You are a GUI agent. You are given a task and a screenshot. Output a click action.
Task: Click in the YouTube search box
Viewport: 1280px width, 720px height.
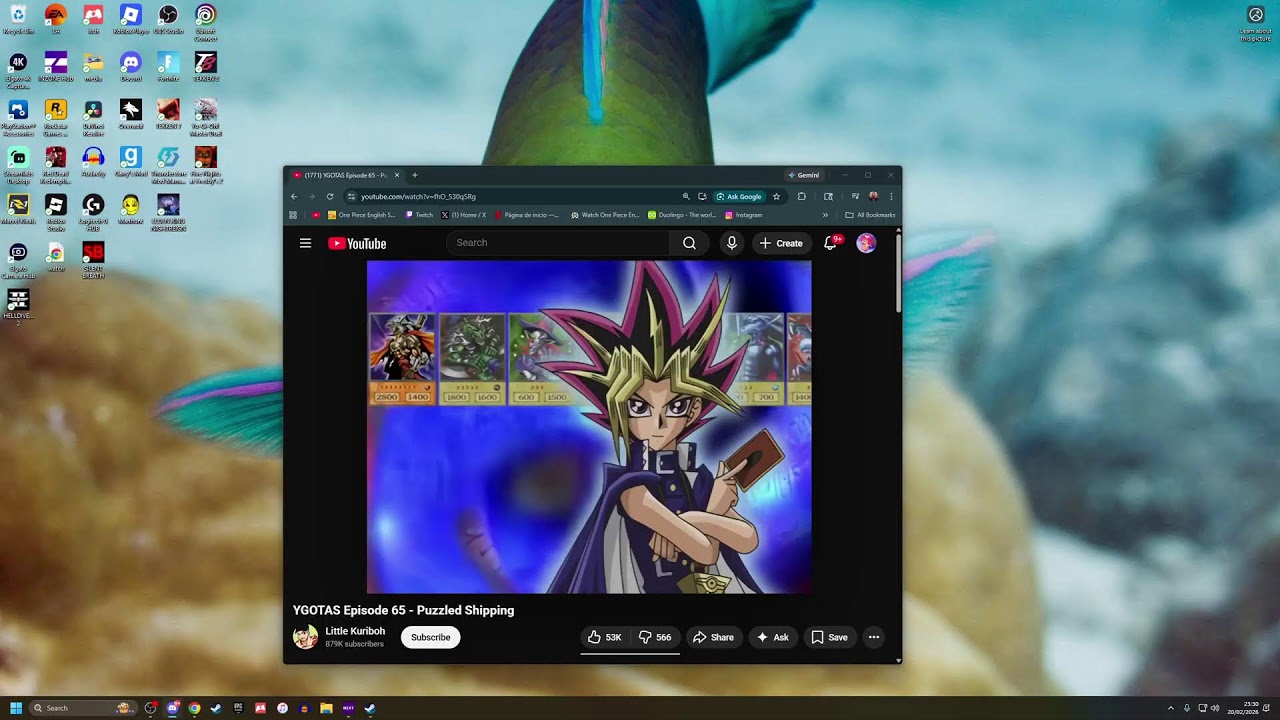coord(558,243)
